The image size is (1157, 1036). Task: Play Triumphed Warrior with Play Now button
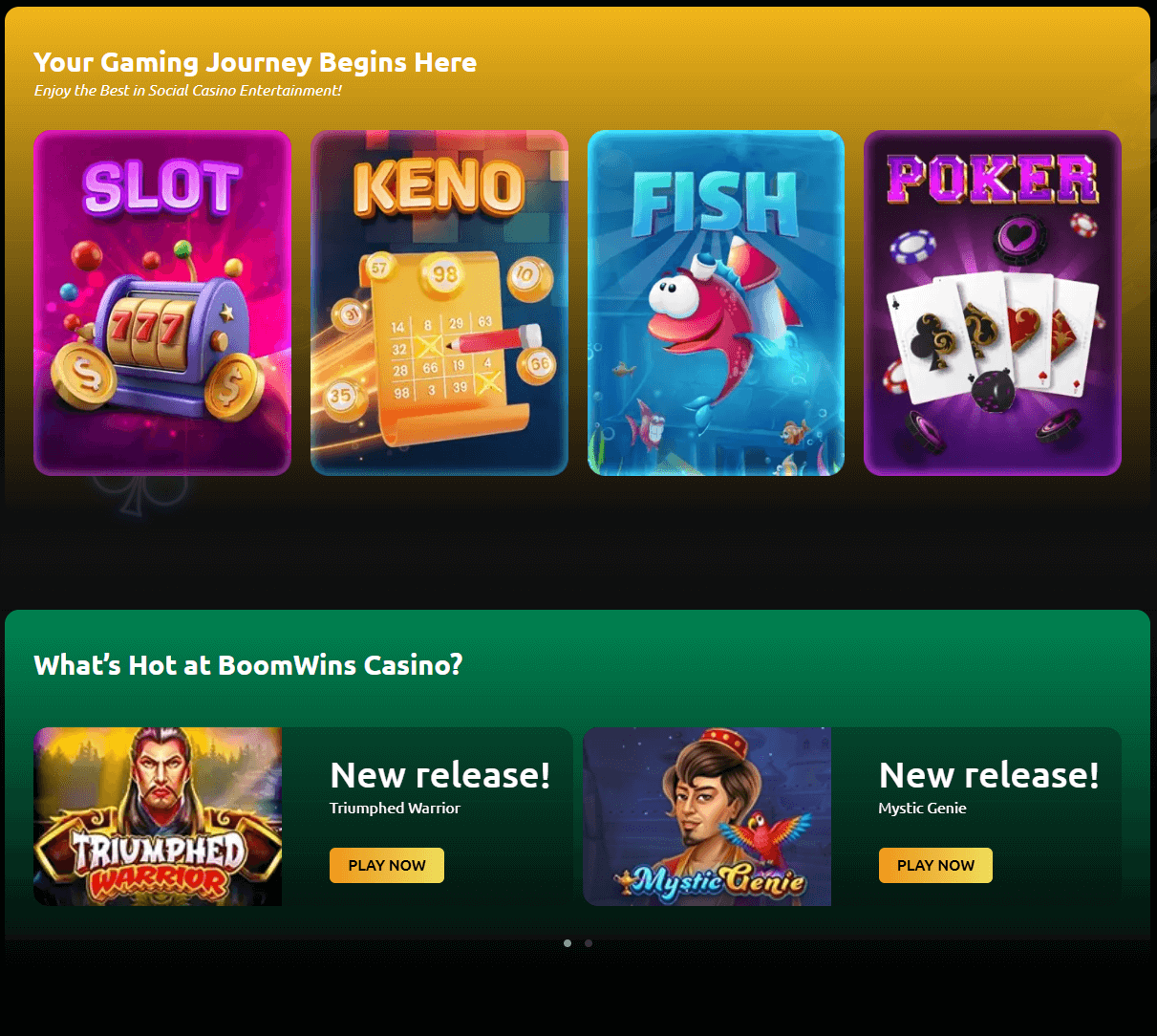coord(387,865)
